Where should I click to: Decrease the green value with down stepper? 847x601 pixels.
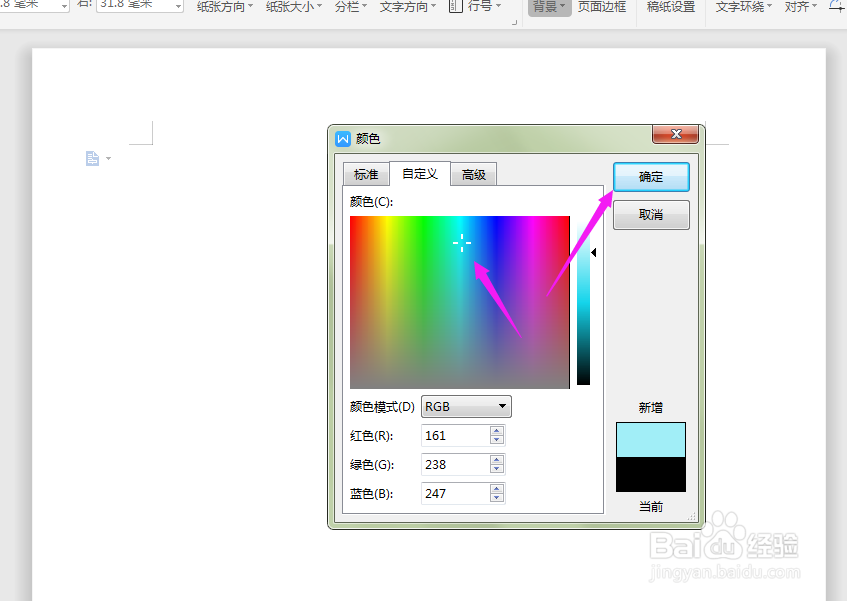pyautogui.click(x=497, y=469)
